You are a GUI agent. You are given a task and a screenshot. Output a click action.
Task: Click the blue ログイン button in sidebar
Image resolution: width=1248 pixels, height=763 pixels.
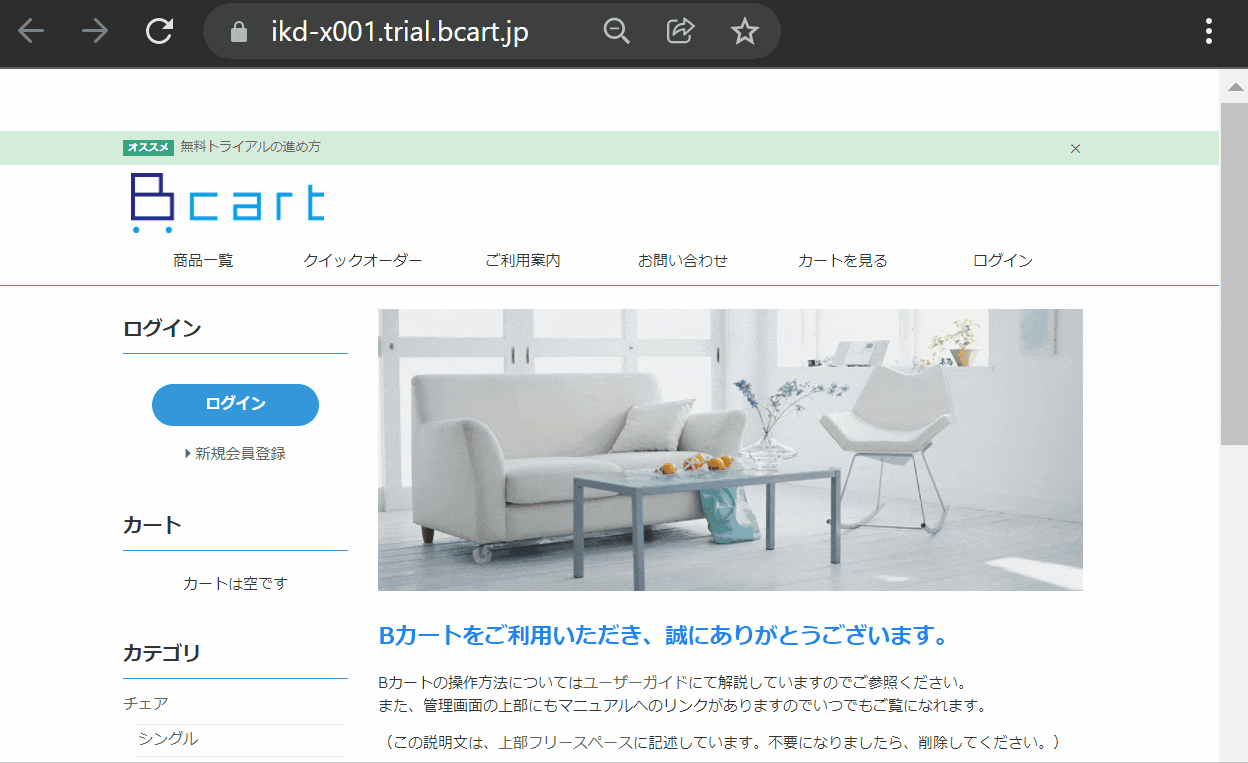click(x=235, y=404)
